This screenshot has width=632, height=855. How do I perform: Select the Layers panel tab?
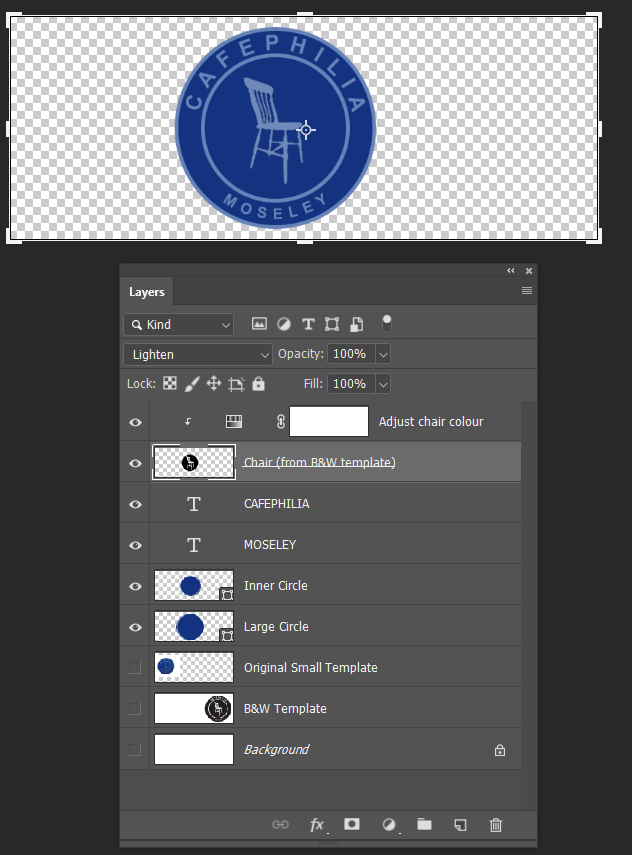147,292
